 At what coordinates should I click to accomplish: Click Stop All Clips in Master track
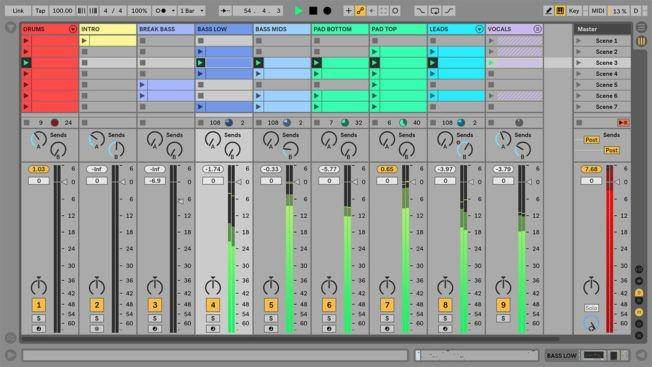[579, 123]
